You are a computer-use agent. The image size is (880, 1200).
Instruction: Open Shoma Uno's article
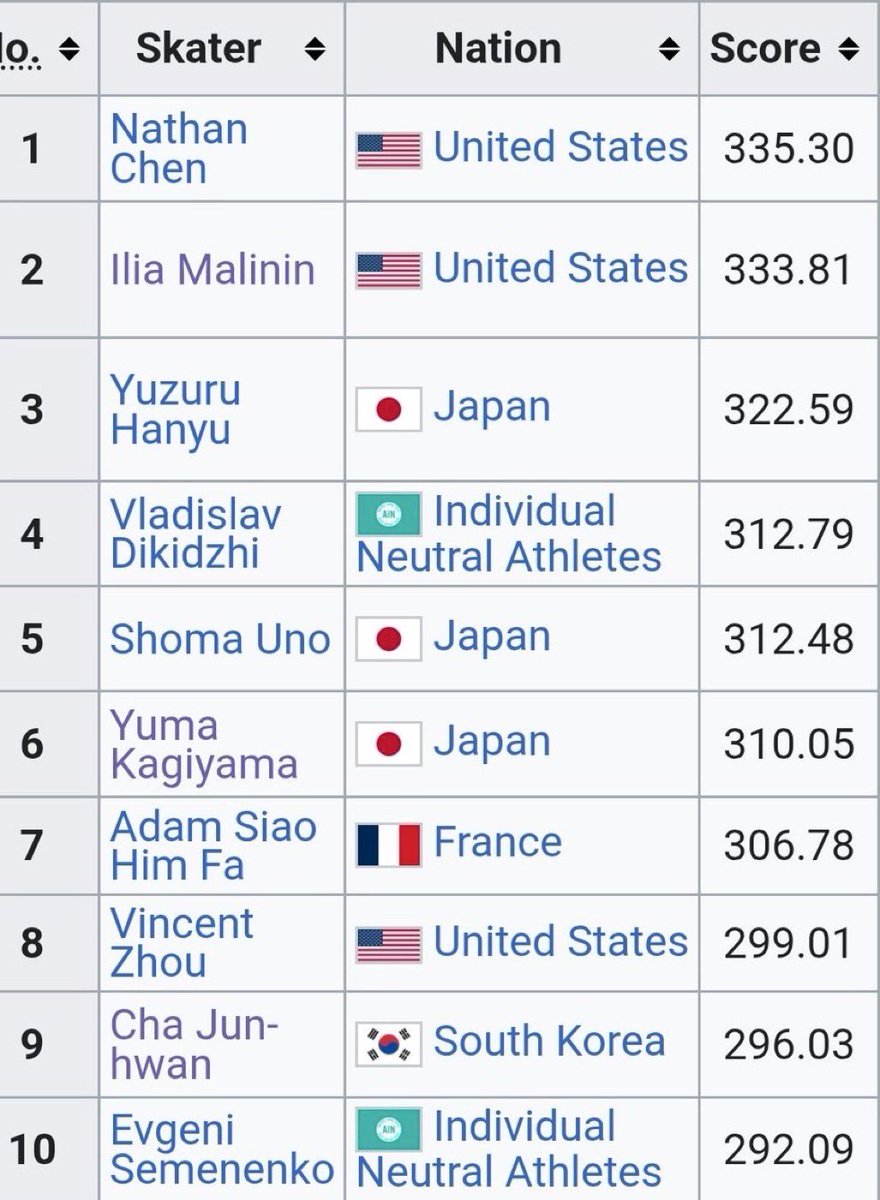click(x=220, y=640)
